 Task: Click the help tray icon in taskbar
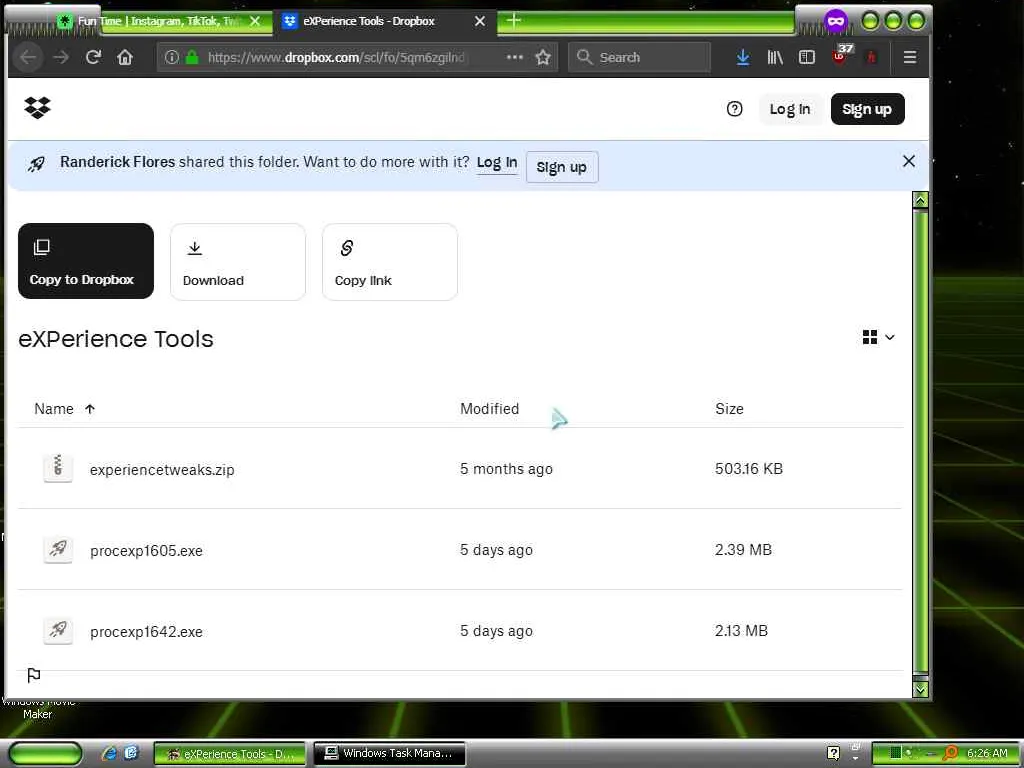[x=833, y=753]
